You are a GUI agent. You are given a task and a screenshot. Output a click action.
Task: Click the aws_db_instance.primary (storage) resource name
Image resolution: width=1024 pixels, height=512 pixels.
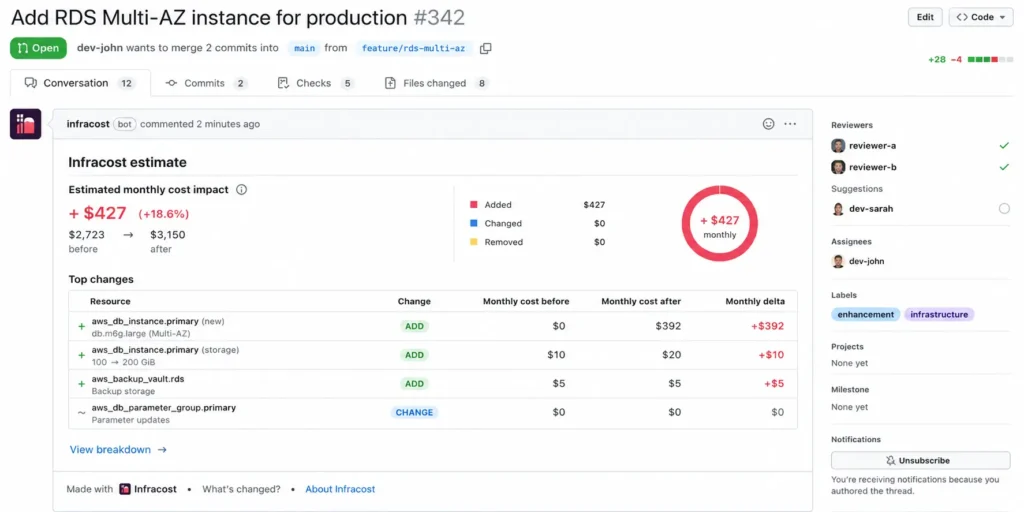pyautogui.click(x=145, y=350)
